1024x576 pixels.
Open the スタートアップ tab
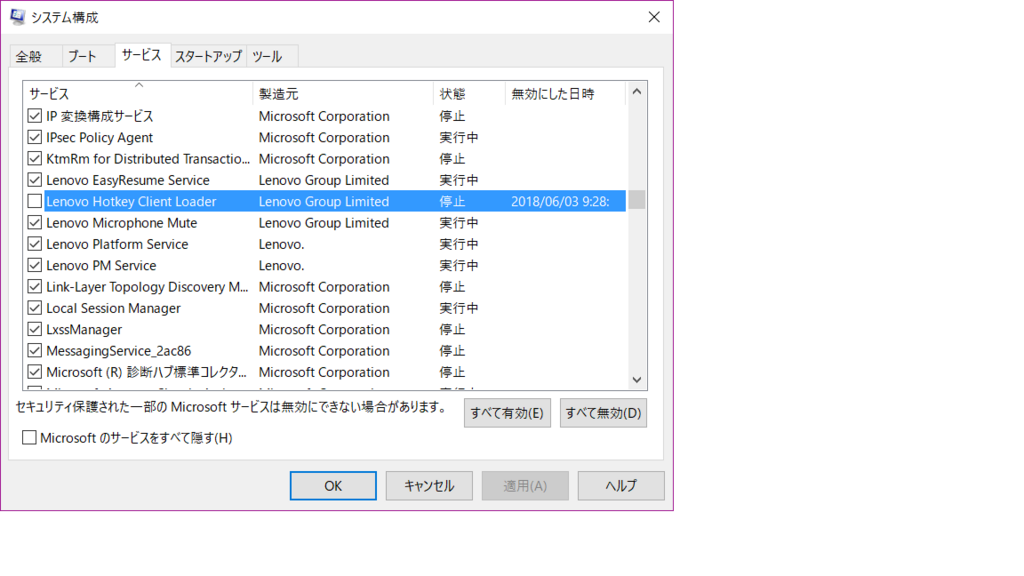click(208, 56)
